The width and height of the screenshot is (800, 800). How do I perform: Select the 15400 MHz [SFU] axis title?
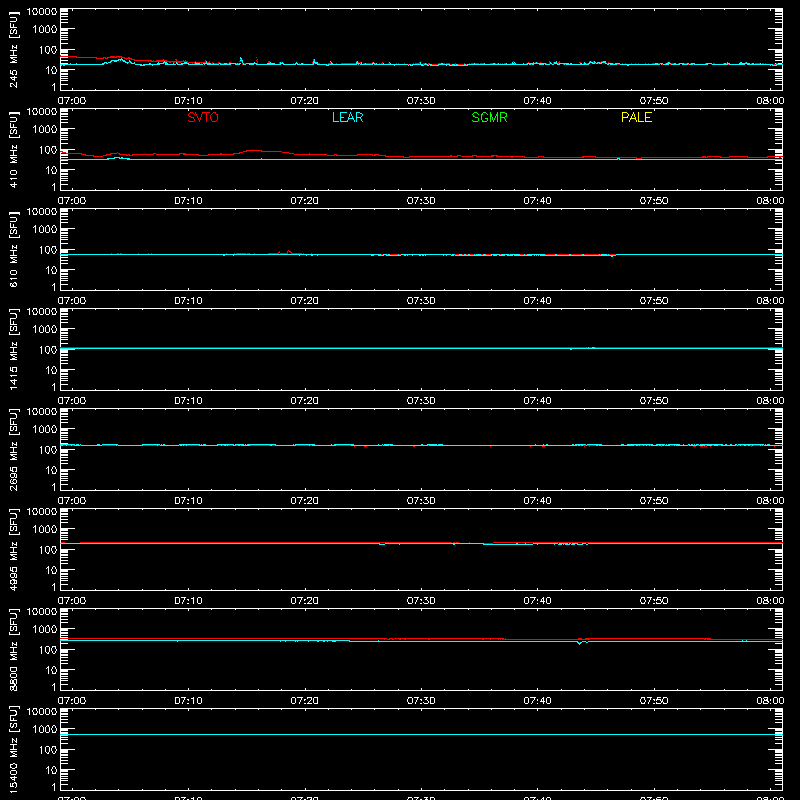click(x=14, y=749)
